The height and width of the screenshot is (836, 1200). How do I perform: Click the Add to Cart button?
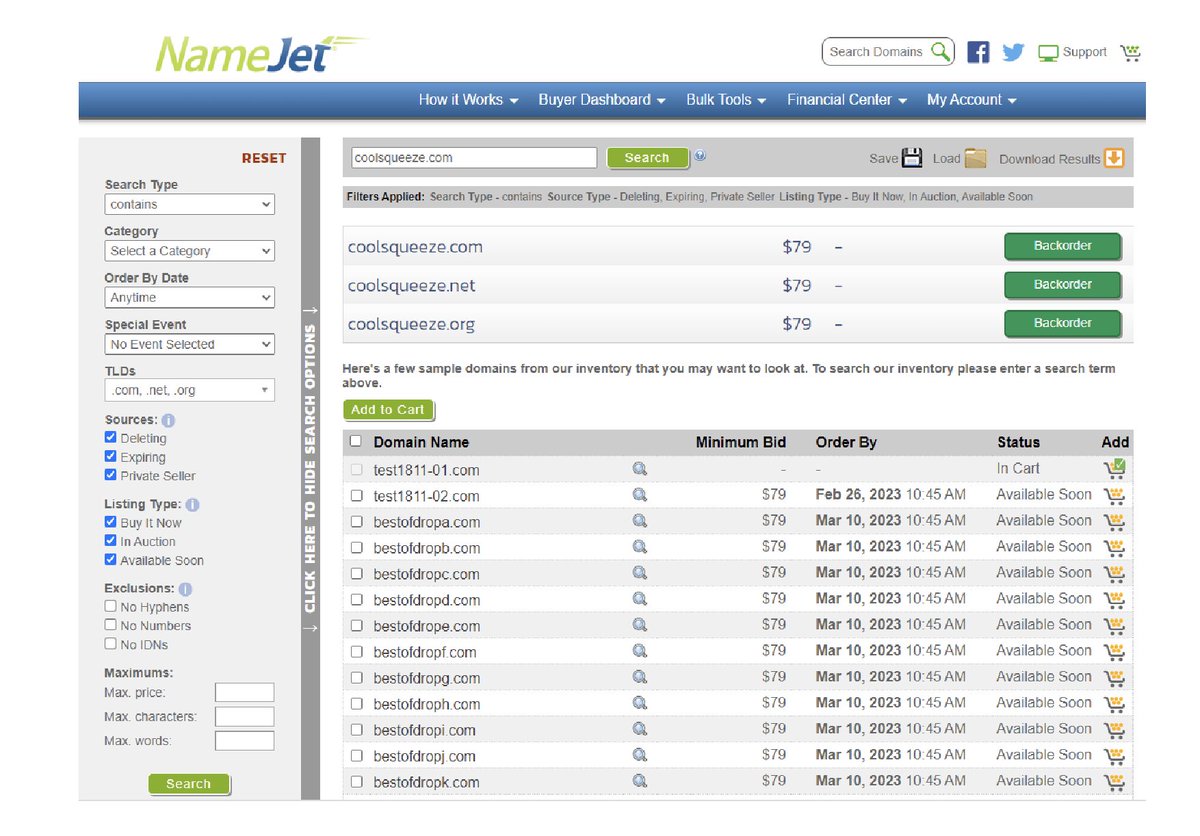pyautogui.click(x=388, y=410)
